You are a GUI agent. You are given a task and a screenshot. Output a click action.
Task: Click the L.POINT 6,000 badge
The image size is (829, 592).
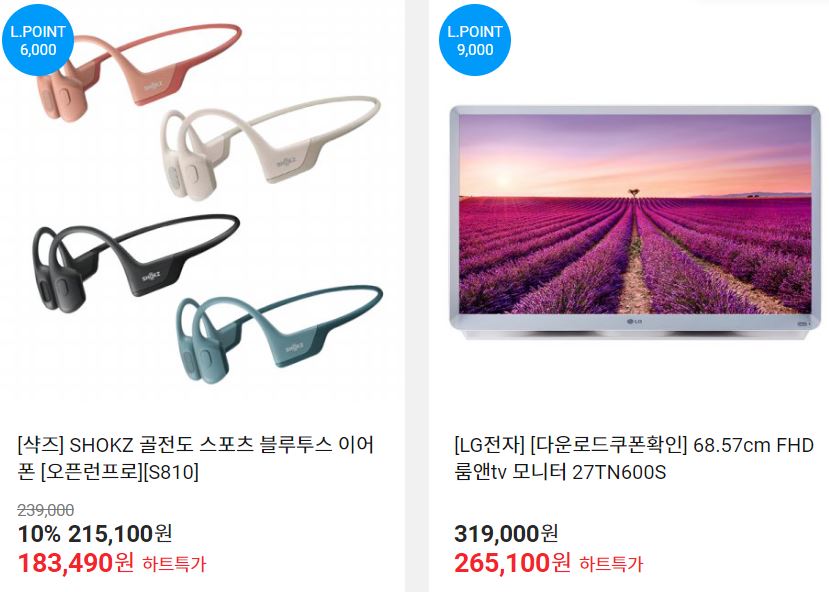38,40
